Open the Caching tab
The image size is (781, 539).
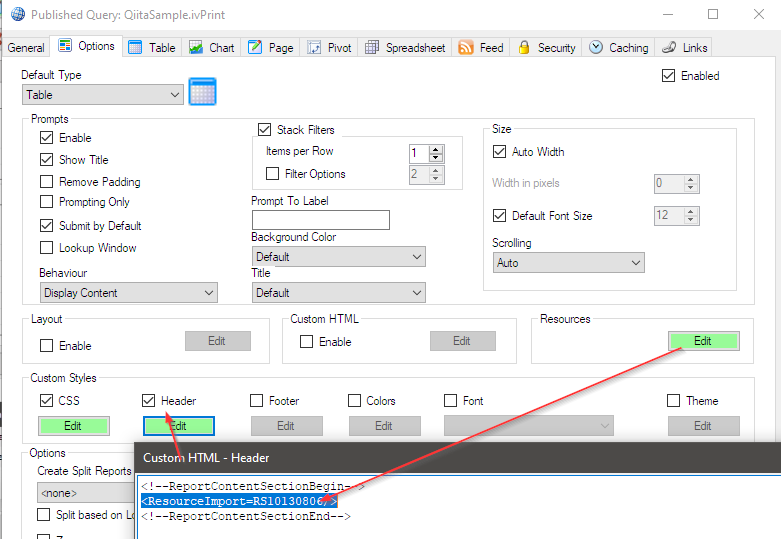tap(618, 48)
